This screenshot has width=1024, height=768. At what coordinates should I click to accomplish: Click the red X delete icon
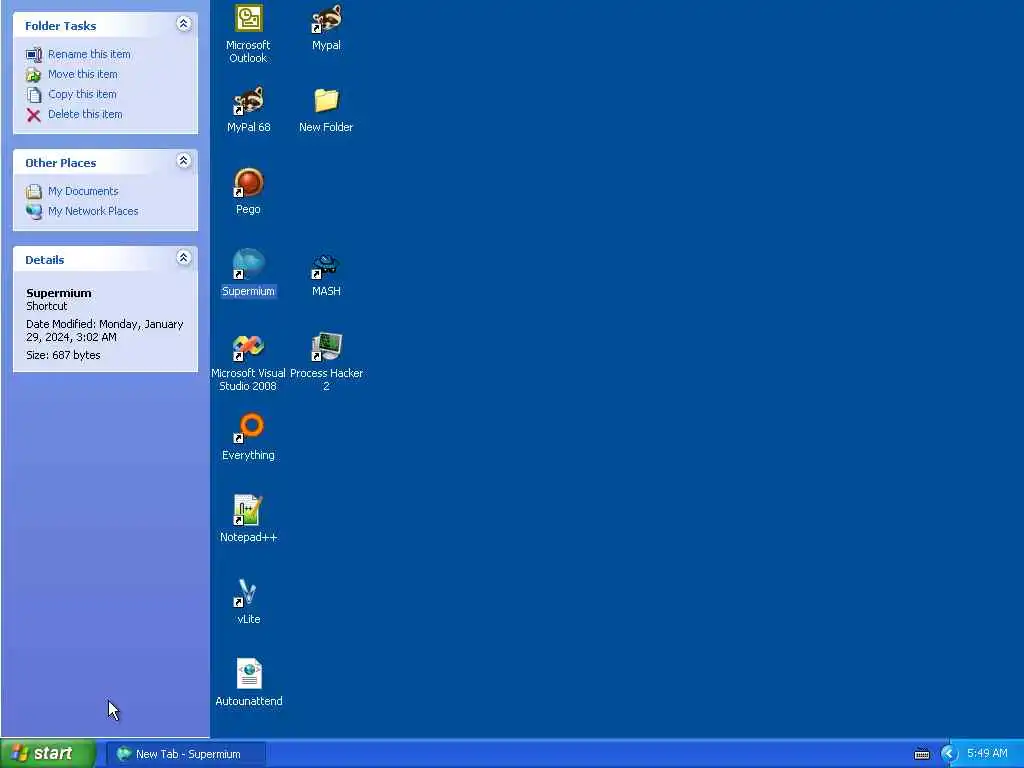coord(34,115)
